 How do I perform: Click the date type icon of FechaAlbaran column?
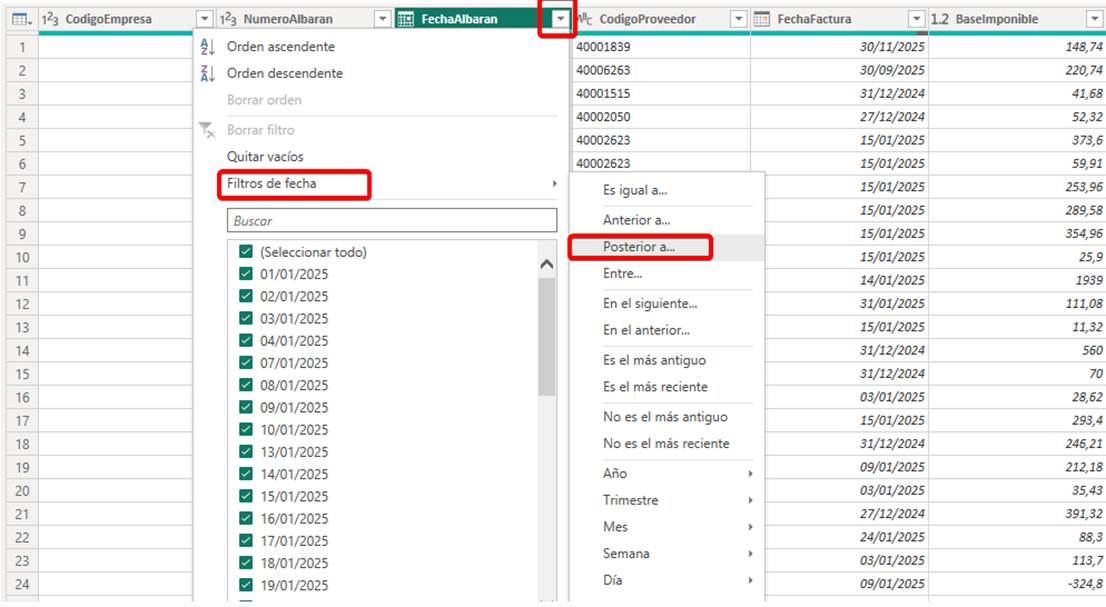(x=406, y=20)
